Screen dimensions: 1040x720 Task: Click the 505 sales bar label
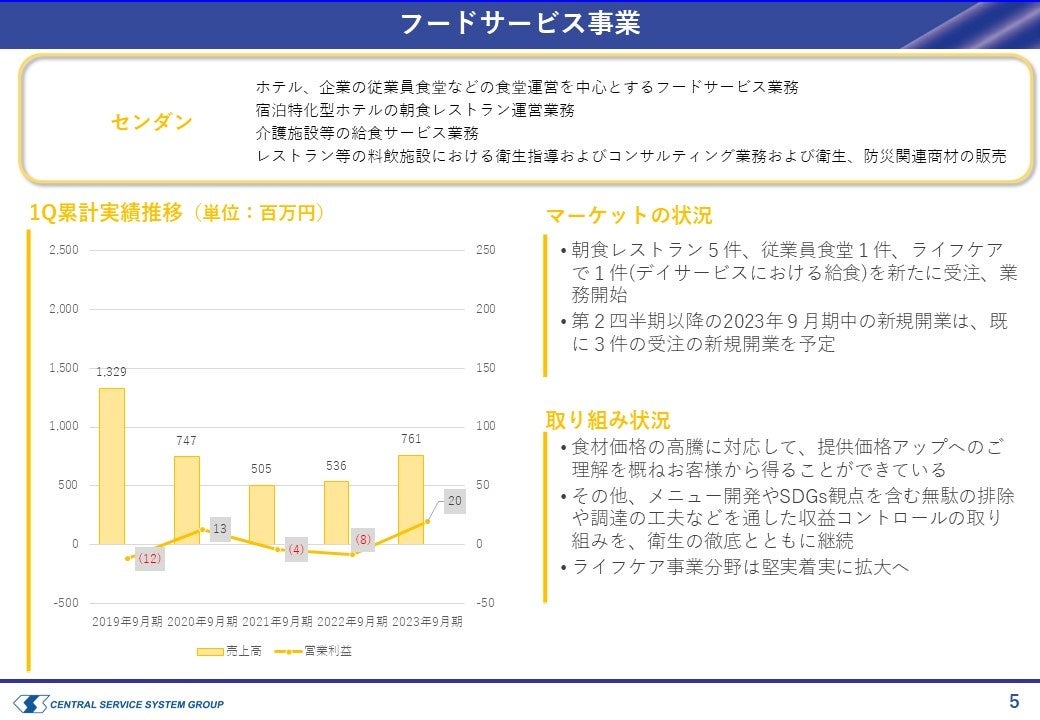(261, 469)
